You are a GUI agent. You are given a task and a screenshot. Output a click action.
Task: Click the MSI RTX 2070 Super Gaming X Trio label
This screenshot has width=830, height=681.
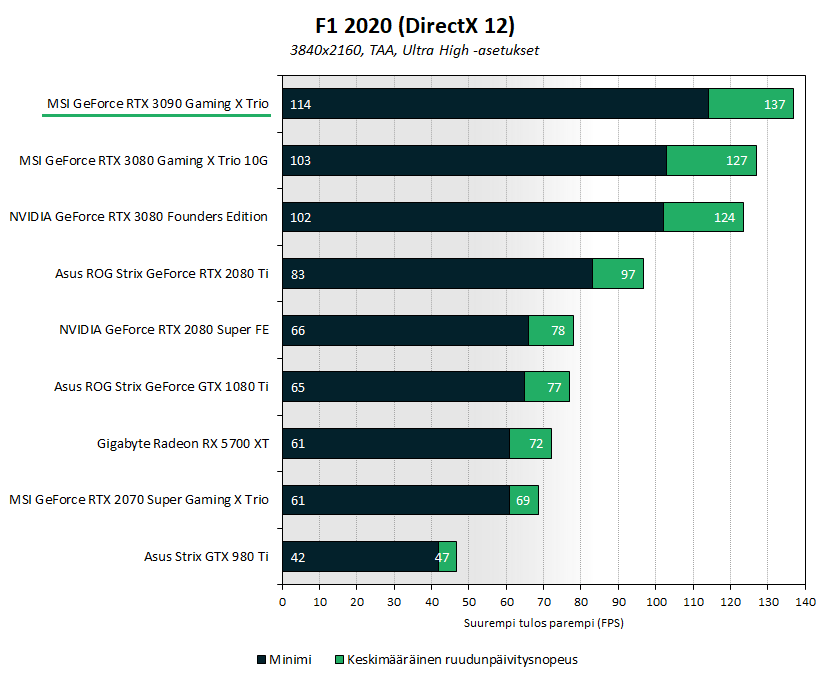(139, 500)
